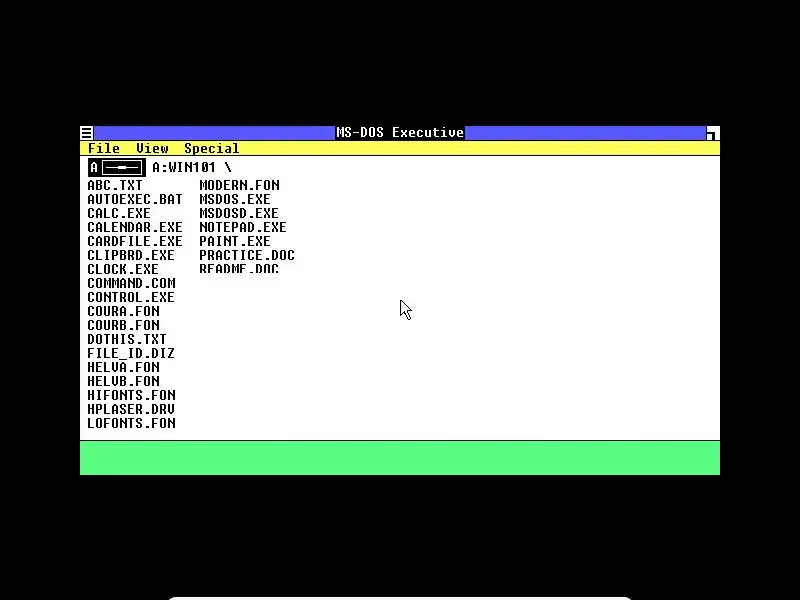
Task: Select MSDOS.EXE
Action: (235, 199)
